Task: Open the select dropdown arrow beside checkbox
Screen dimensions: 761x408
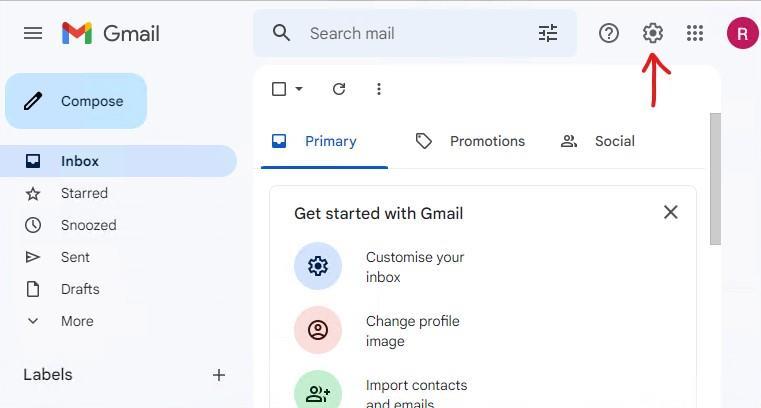Action: coord(298,89)
